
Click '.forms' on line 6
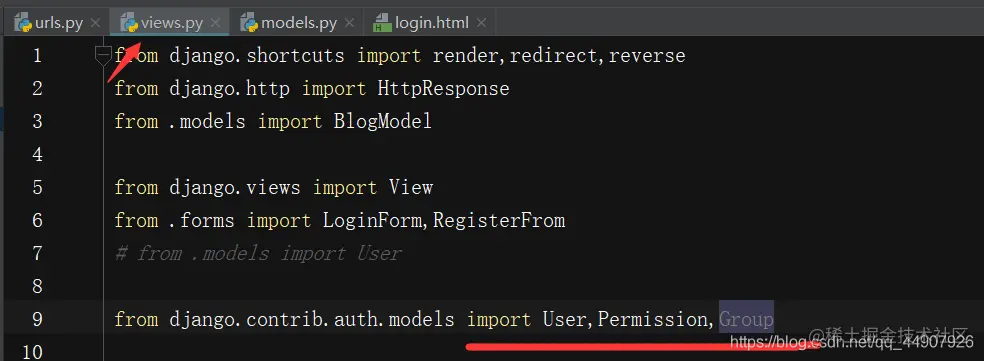[201, 220]
